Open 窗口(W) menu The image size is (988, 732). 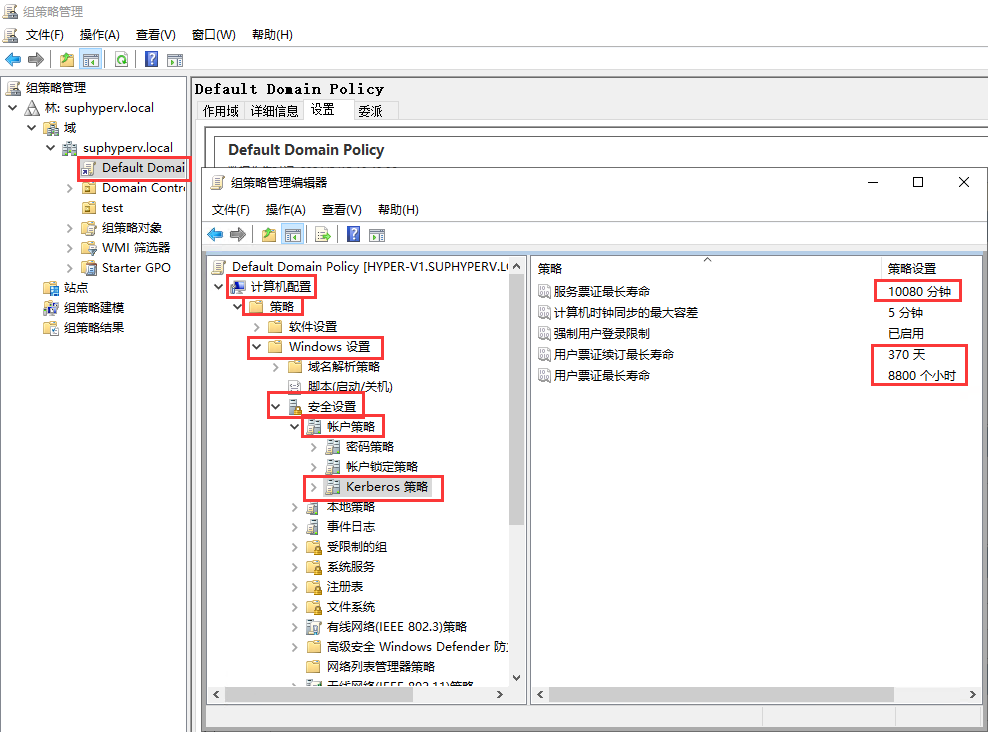pos(214,35)
